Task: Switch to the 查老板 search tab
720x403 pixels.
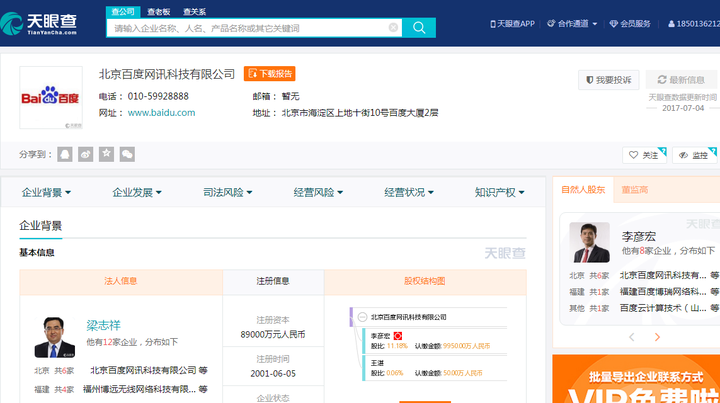Action: coord(159,12)
